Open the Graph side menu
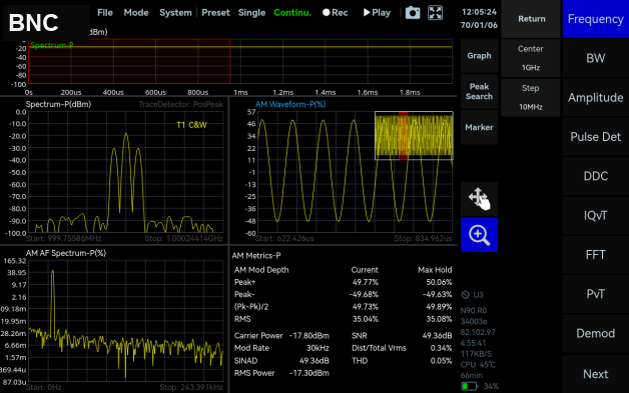Image resolution: width=629 pixels, height=393 pixels. click(479, 56)
